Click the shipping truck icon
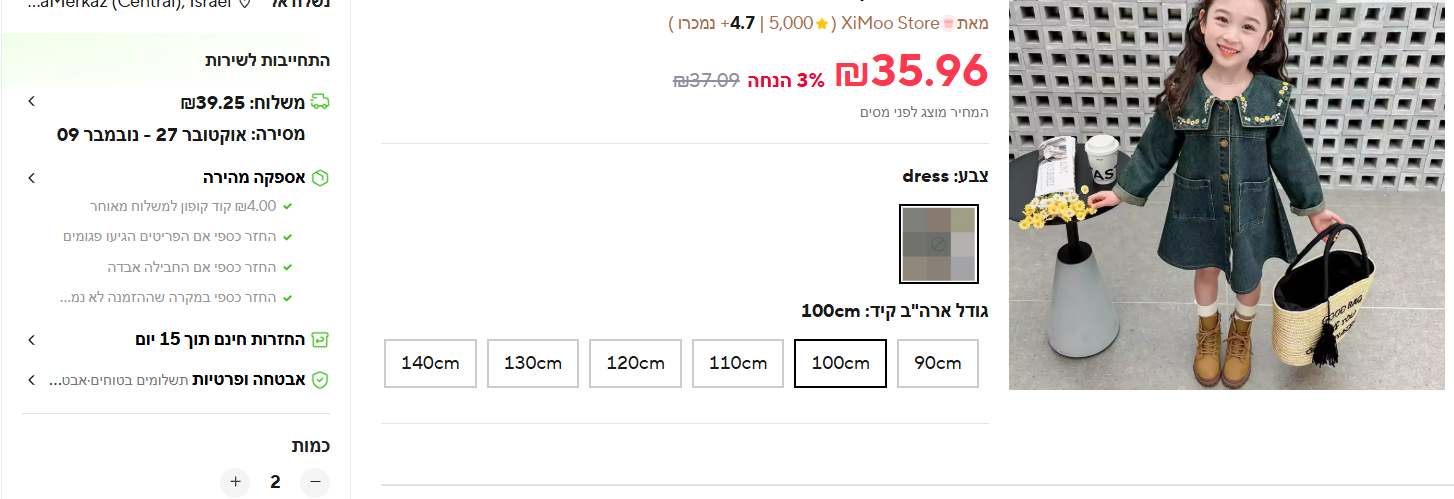The image size is (1454, 499). click(x=320, y=102)
